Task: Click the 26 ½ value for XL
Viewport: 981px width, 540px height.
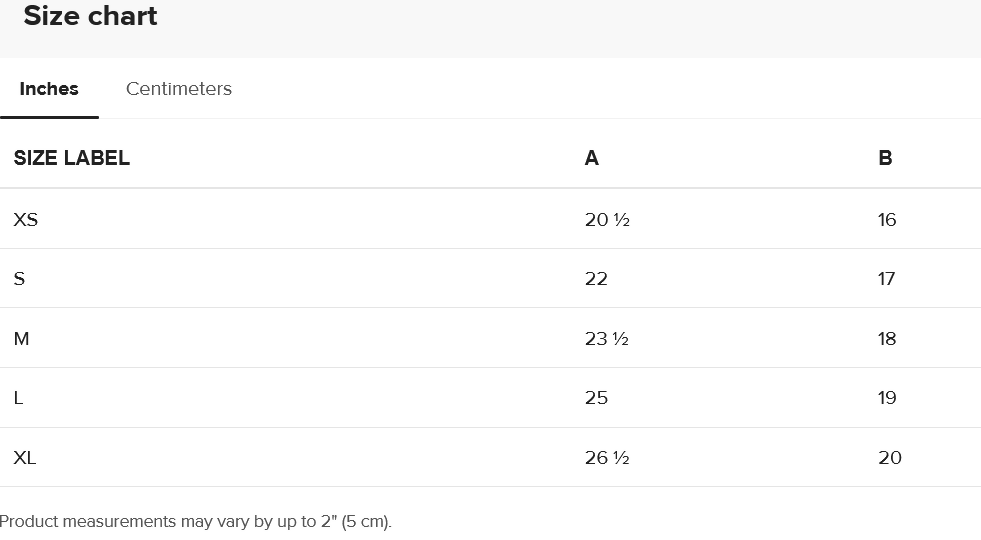Action: 607,458
